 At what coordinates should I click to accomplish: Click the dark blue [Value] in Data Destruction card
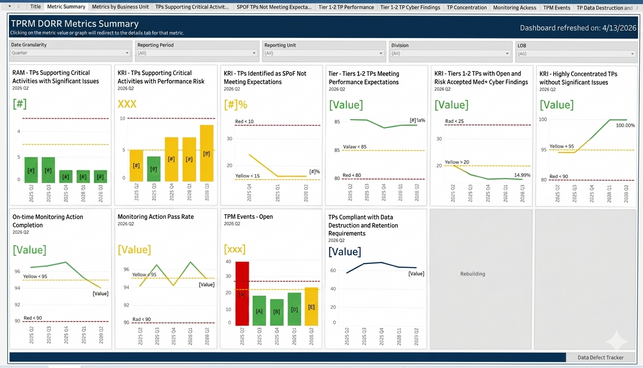point(345,251)
